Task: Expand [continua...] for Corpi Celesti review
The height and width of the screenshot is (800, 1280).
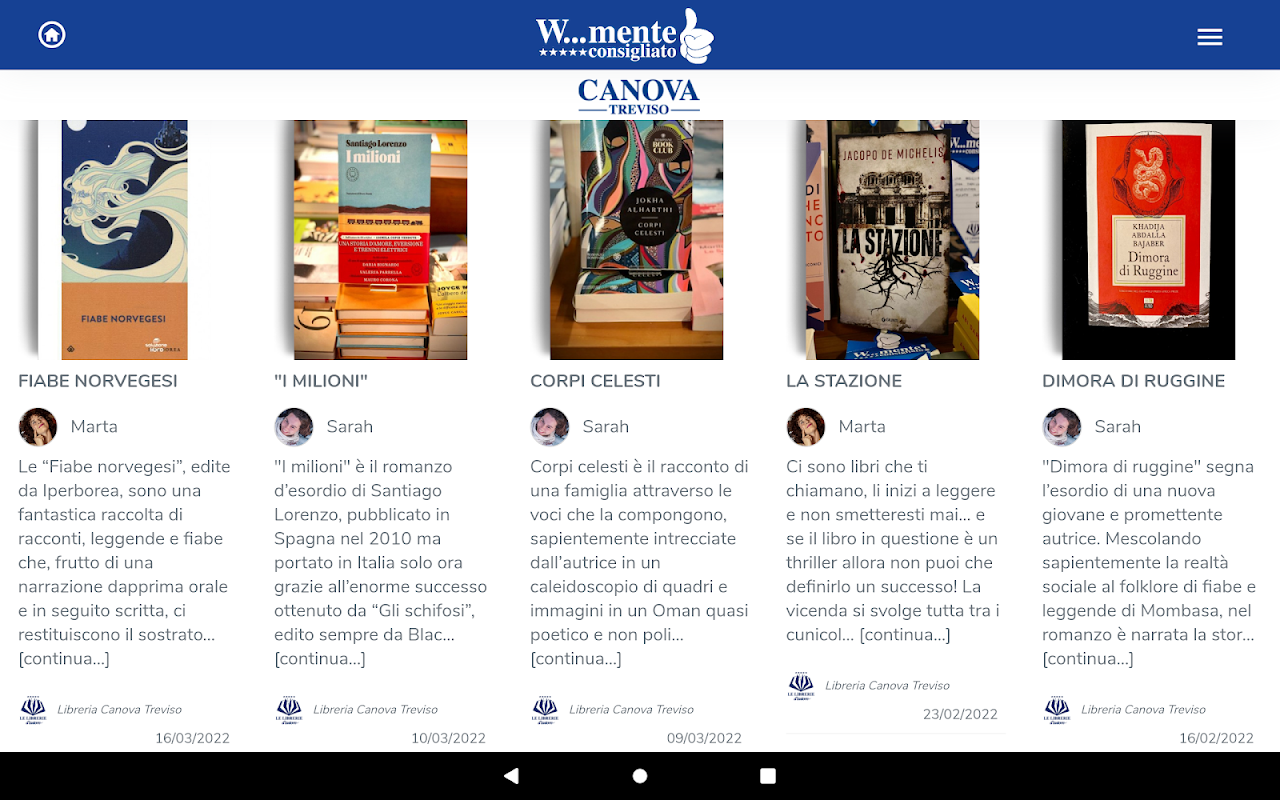Action: tap(576, 659)
